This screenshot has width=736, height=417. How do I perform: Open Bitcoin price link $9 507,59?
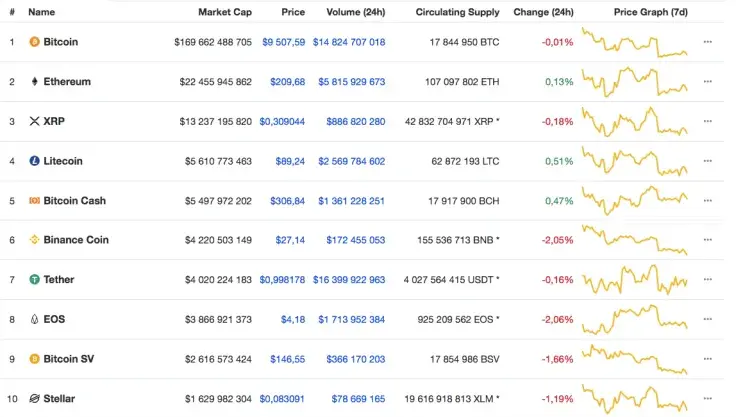283,42
